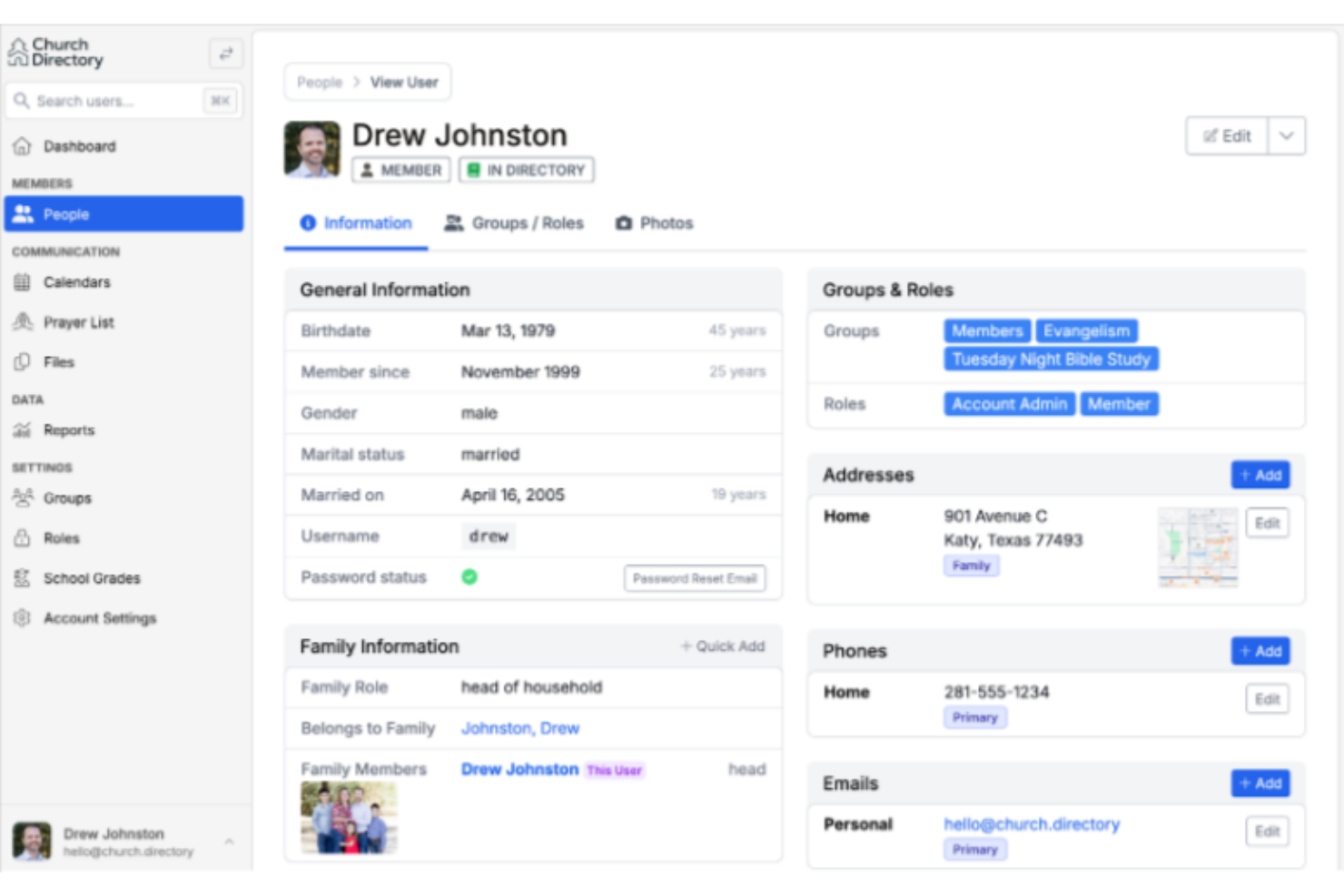
Task: Click the Roles lock icon in sidebar
Action: pos(23,538)
